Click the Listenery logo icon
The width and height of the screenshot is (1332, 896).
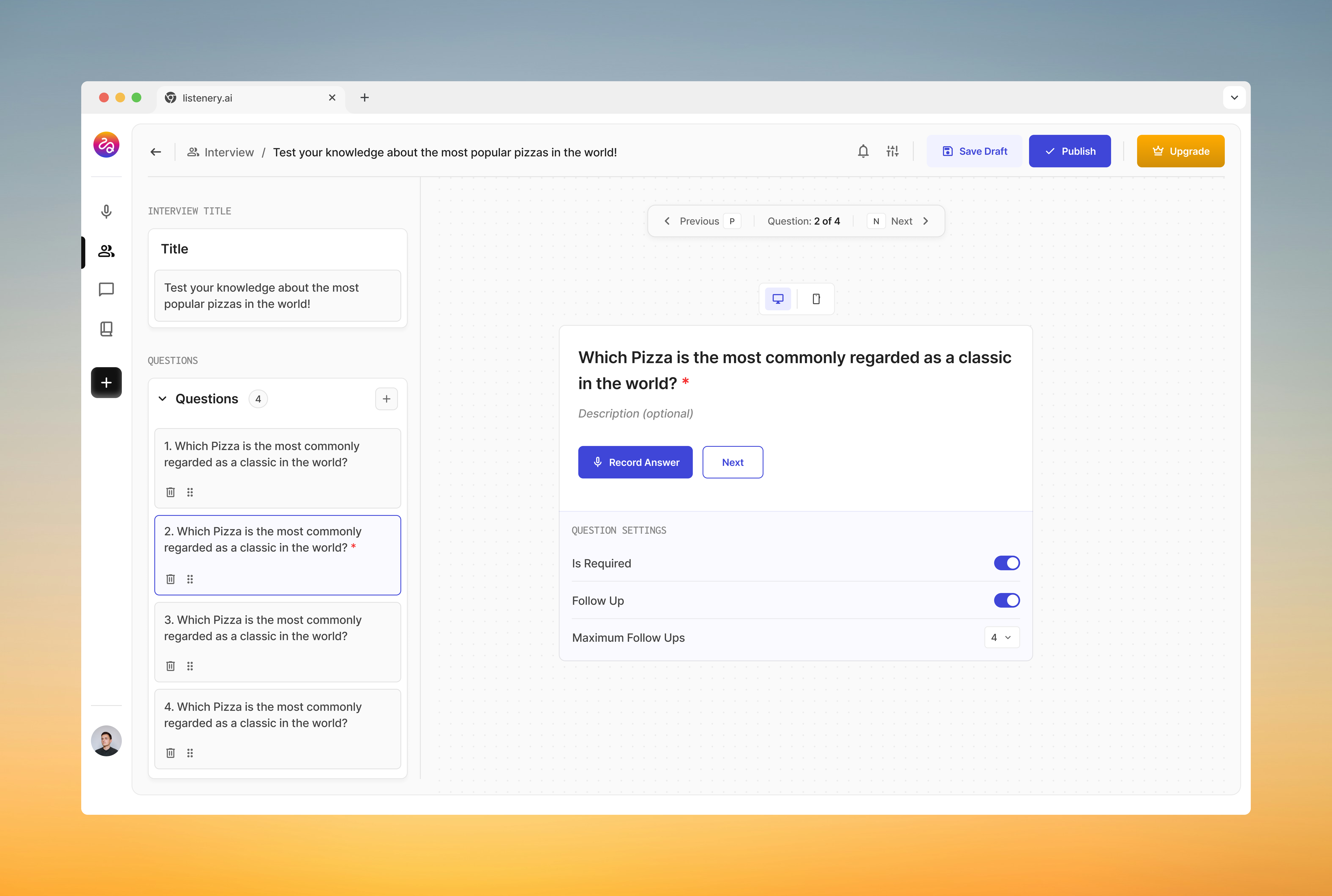(x=106, y=145)
